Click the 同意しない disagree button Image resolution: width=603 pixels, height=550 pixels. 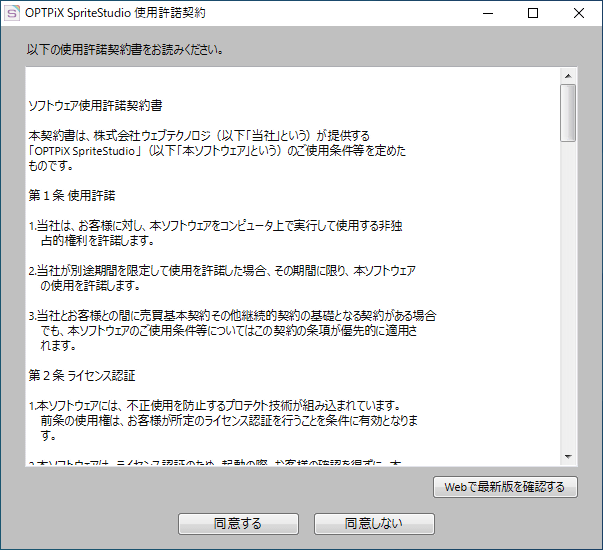tap(374, 523)
